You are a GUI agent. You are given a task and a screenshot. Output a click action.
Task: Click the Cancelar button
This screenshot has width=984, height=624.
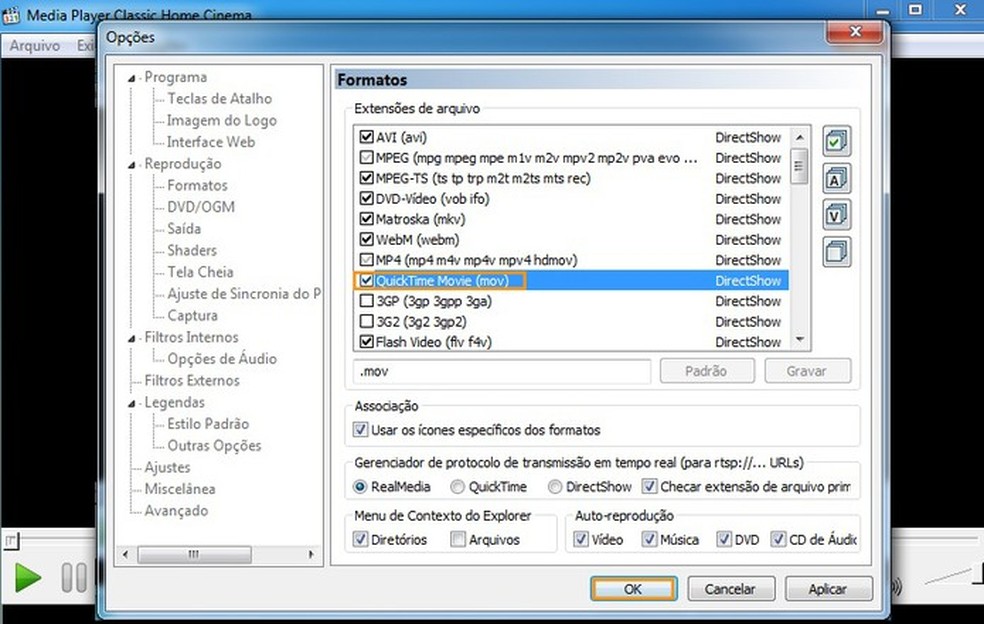coord(730,589)
